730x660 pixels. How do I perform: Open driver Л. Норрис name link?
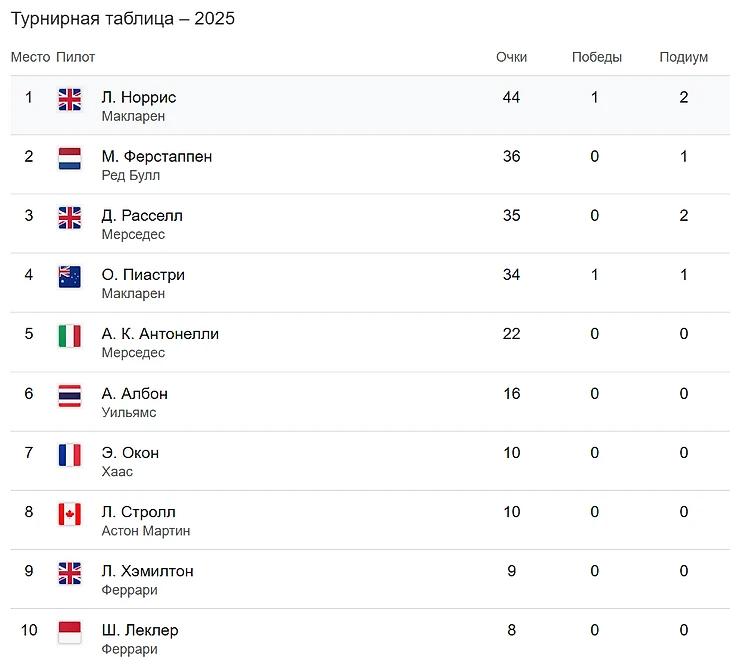point(139,98)
